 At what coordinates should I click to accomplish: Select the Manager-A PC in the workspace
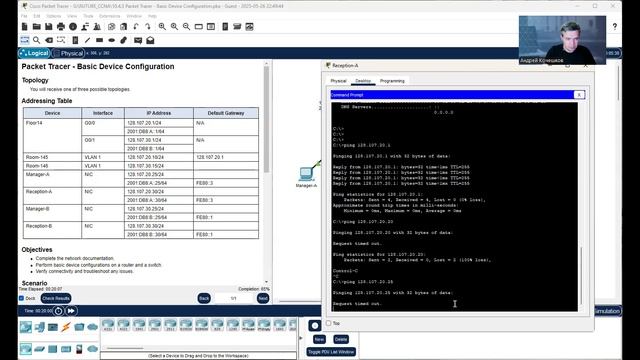point(306,175)
